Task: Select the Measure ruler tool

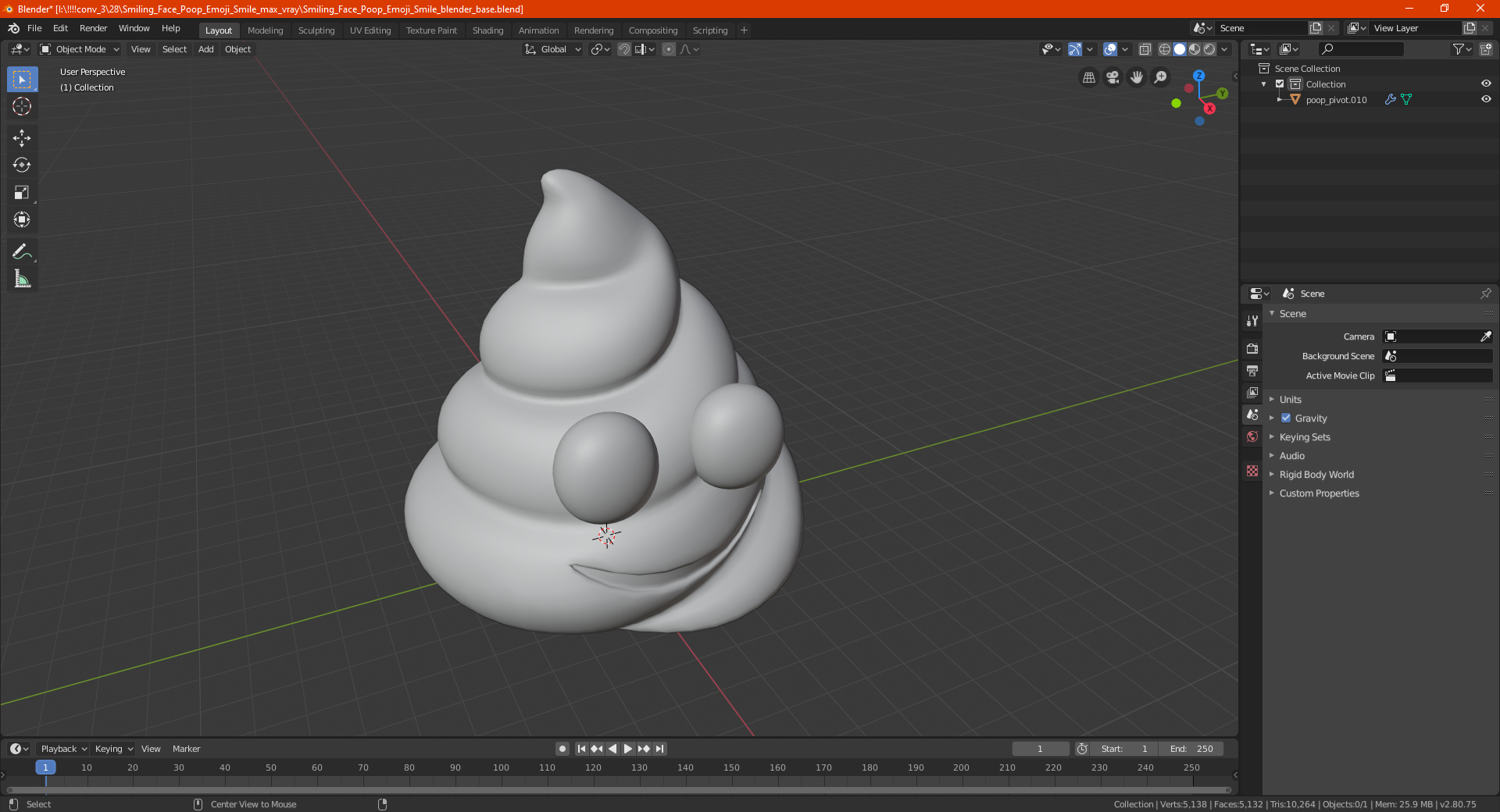Action: pos(22,279)
